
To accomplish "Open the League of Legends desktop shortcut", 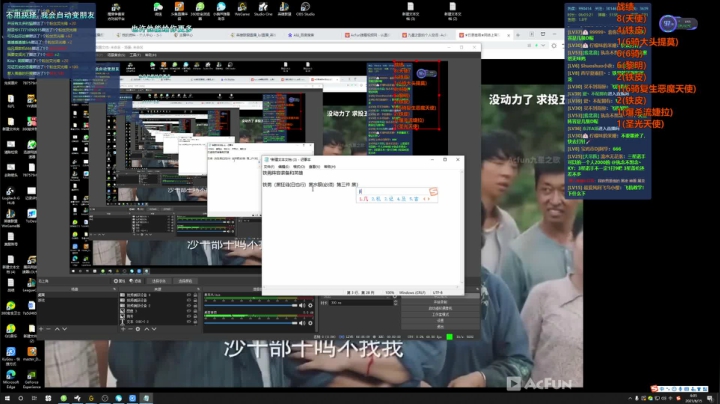I will click(x=31, y=286).
